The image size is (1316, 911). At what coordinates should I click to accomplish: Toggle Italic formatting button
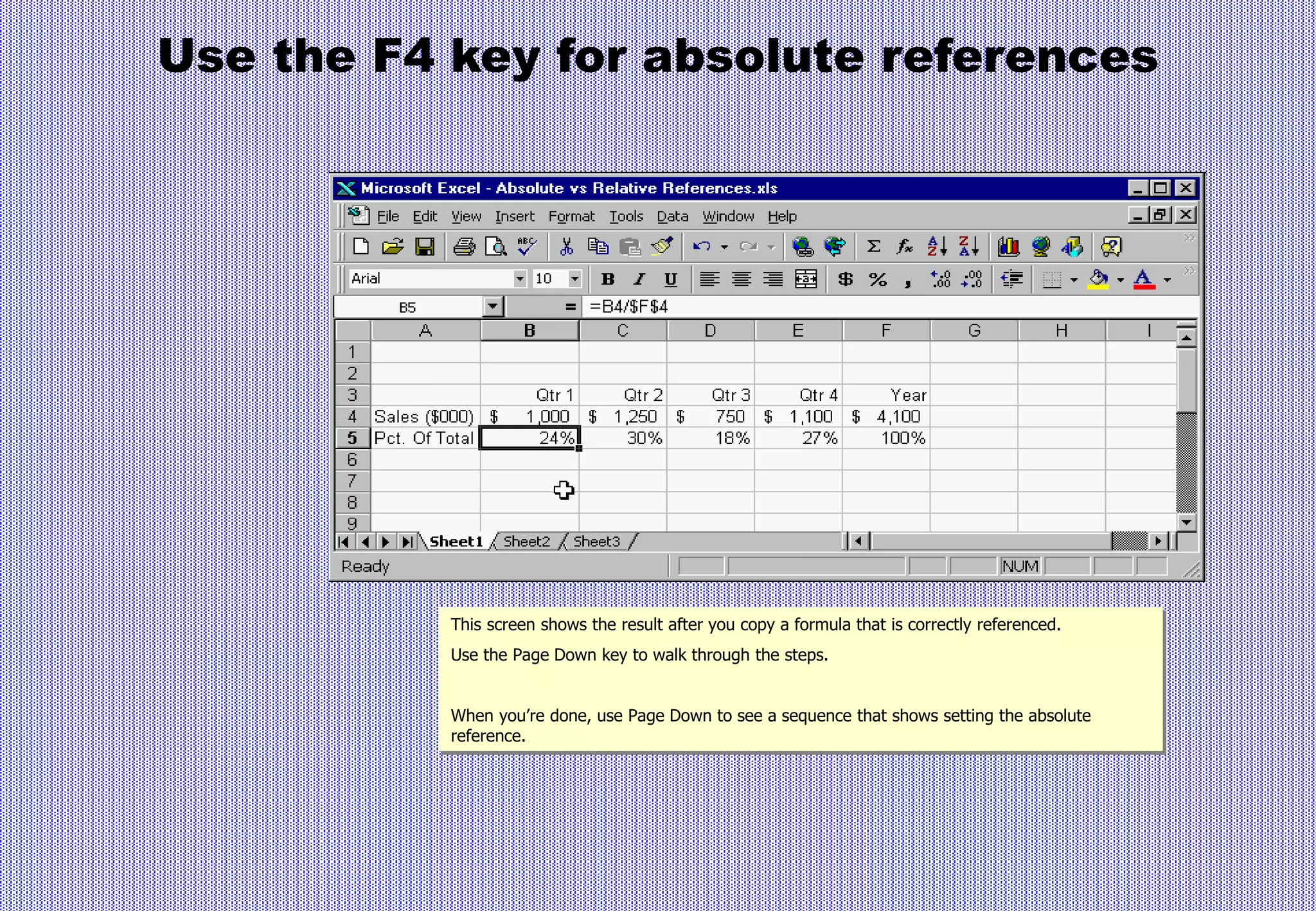pos(639,279)
